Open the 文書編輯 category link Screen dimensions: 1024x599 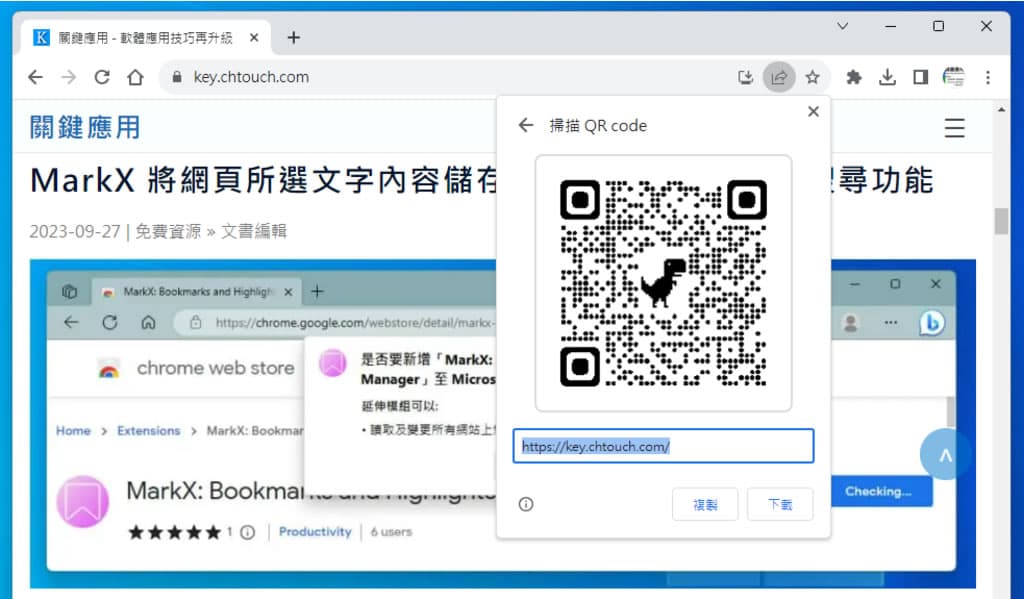[x=253, y=231]
